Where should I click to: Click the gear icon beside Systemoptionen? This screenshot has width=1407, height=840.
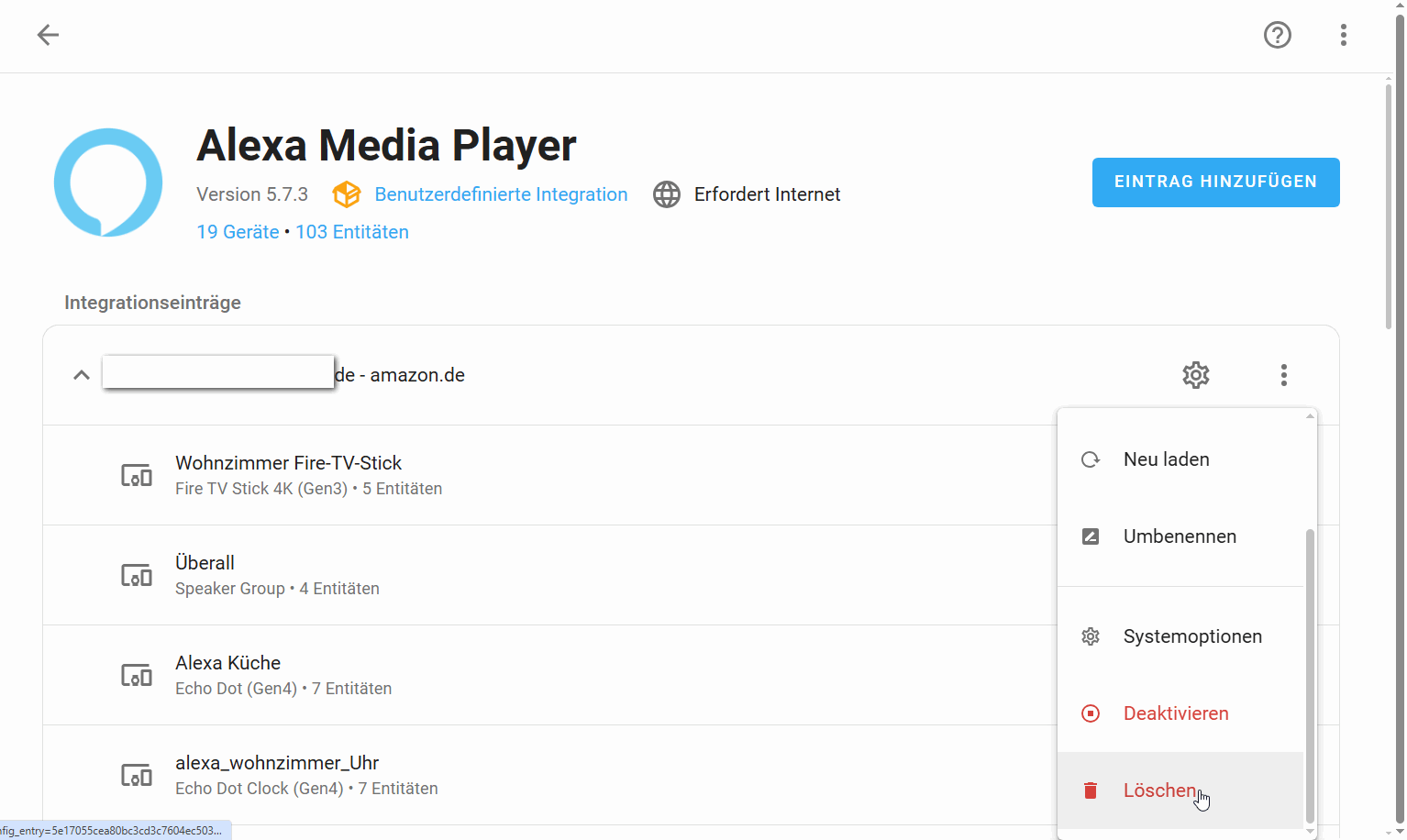point(1091,636)
